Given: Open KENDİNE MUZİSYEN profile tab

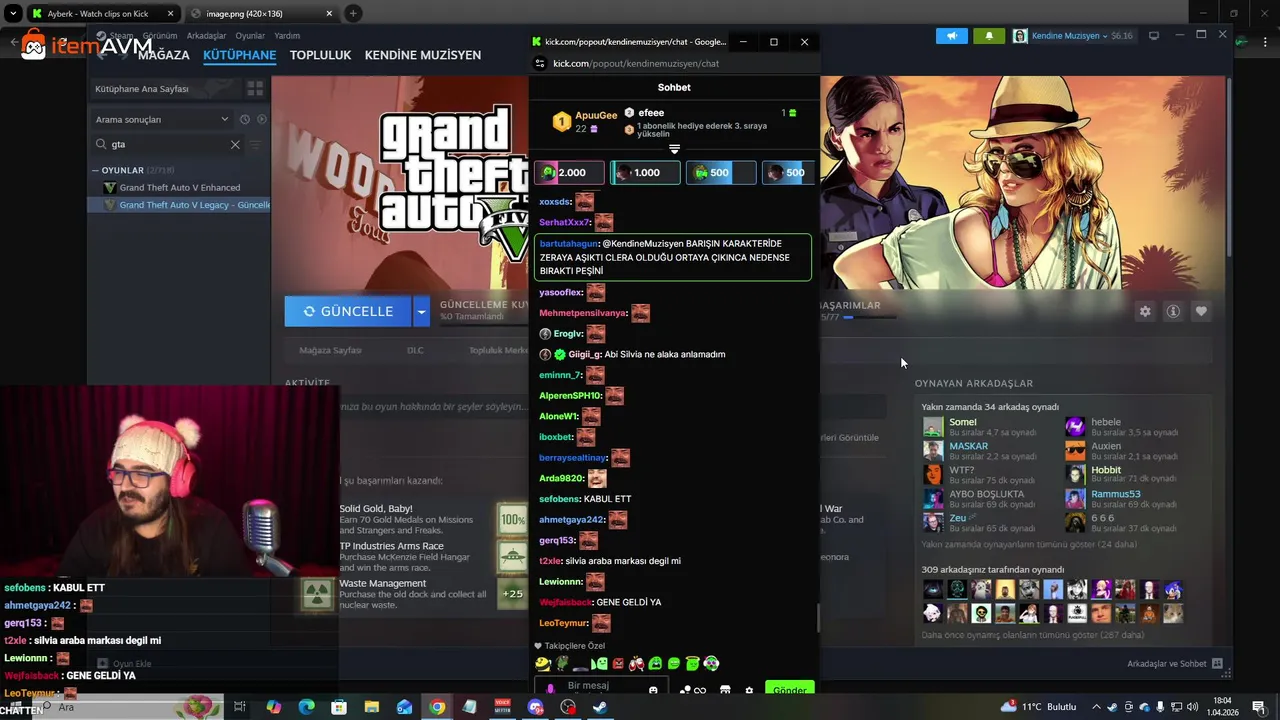Looking at the screenshot, I should 423,55.
